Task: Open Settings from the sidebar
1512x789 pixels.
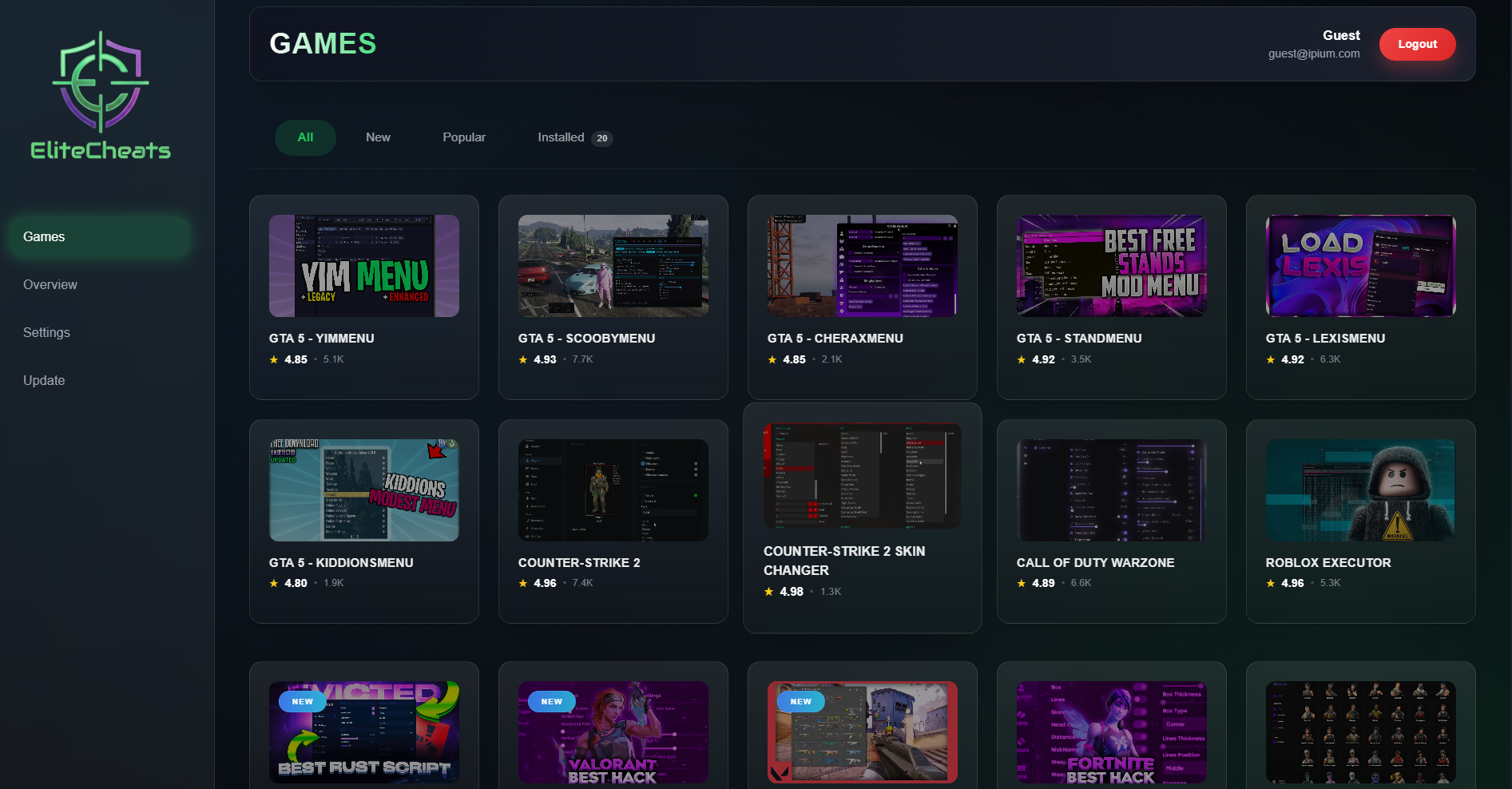Action: click(46, 332)
